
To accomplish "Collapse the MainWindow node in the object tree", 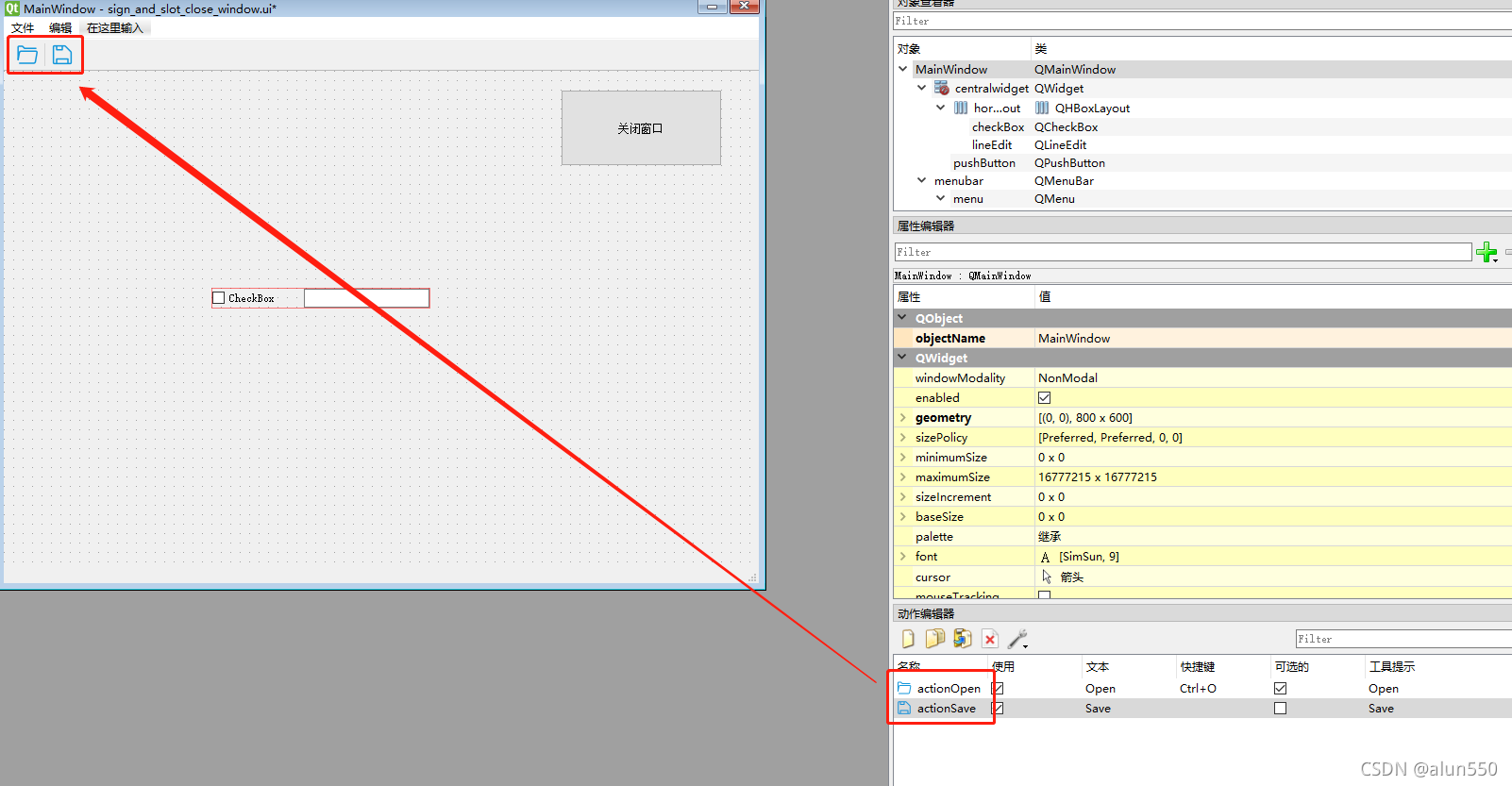I will click(903, 69).
